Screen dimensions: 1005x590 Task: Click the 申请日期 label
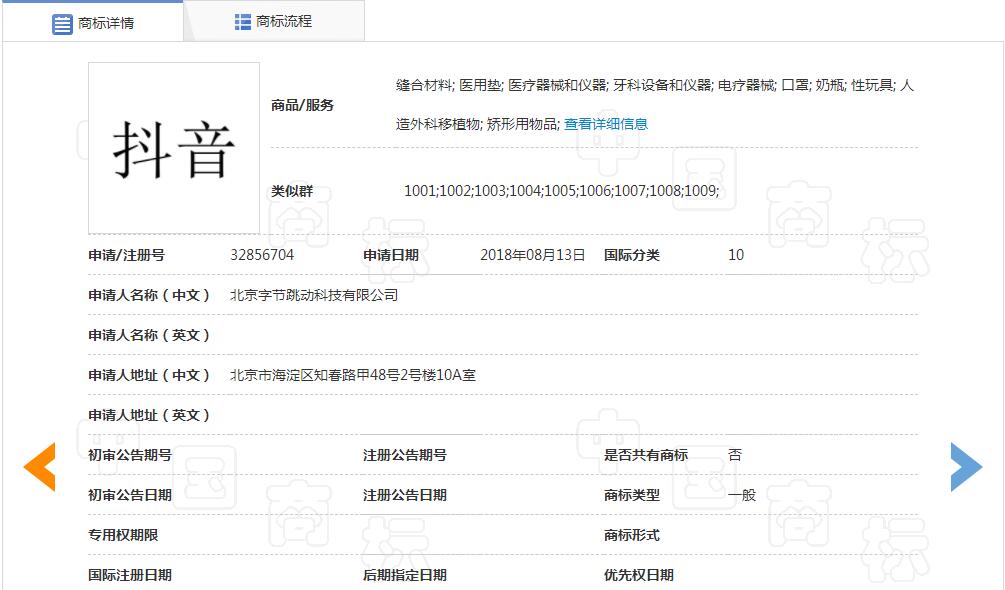(x=391, y=255)
